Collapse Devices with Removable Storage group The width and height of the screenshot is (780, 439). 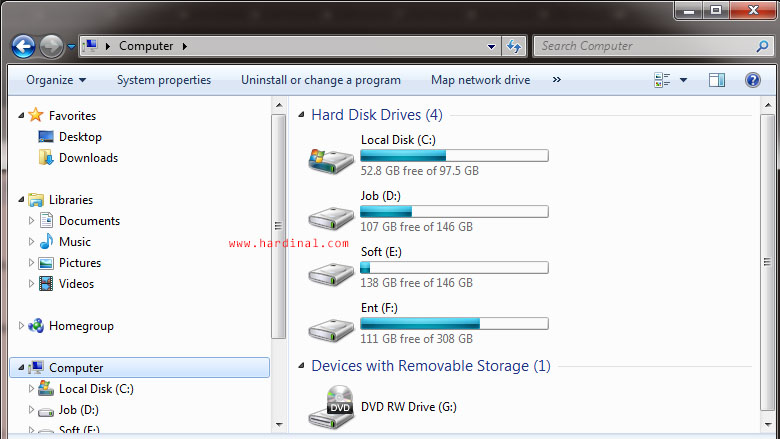pyautogui.click(x=301, y=365)
